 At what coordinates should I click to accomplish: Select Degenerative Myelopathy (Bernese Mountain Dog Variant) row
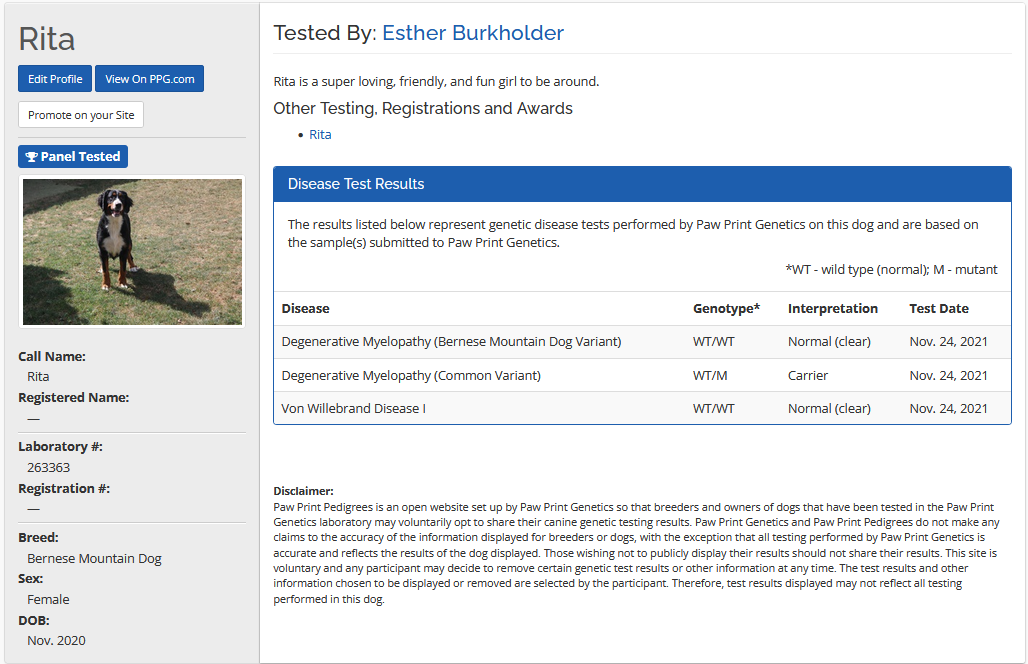click(451, 342)
